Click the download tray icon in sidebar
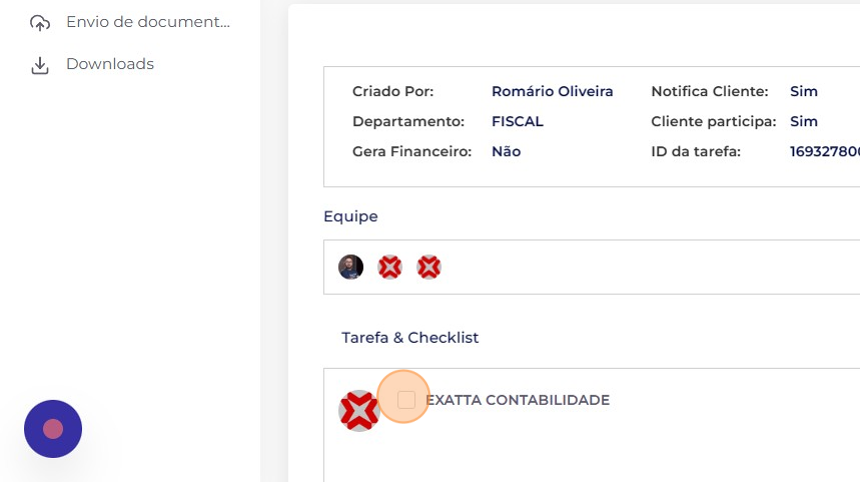The height and width of the screenshot is (482, 860). (x=39, y=65)
